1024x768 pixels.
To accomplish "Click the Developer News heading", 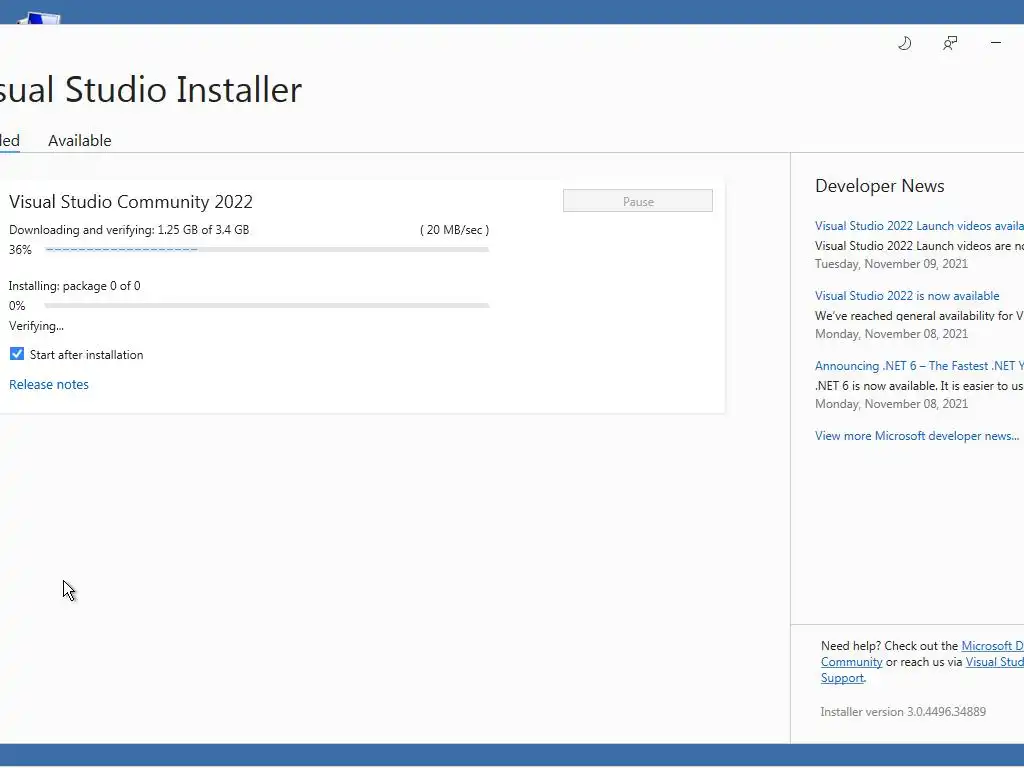I will 880,186.
